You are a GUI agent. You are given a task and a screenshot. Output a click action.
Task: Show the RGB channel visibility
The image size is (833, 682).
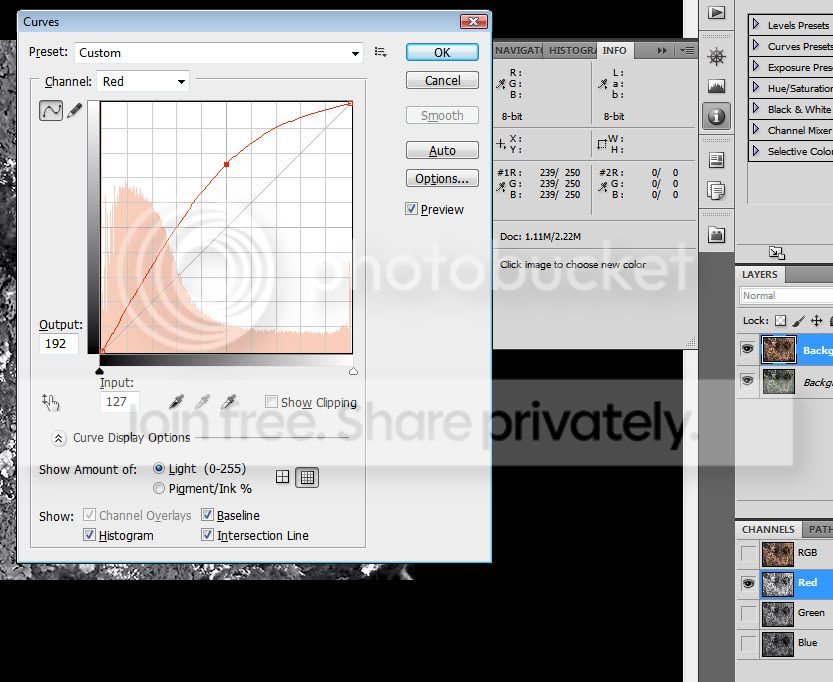point(749,553)
